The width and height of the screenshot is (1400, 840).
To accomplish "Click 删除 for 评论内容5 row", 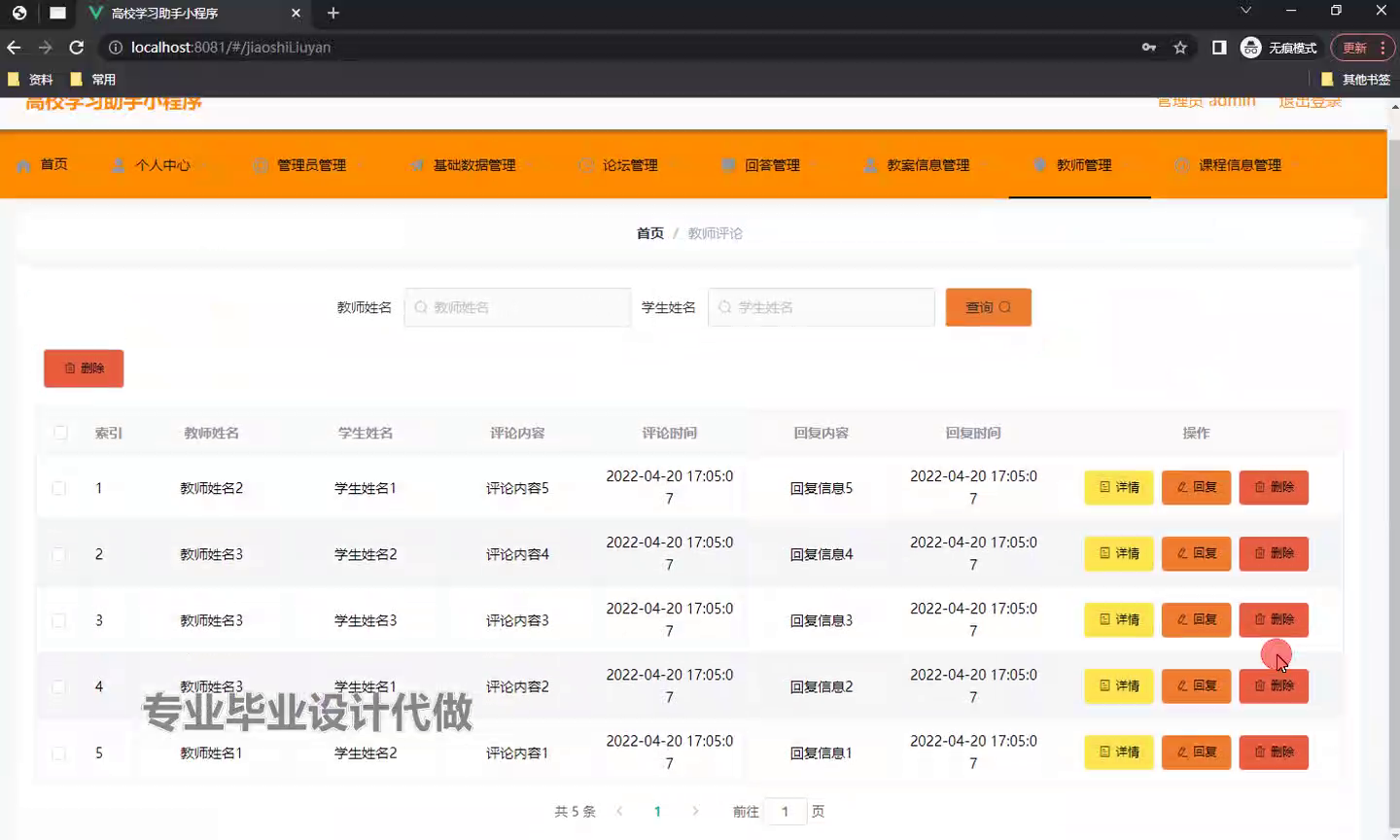I will [1274, 487].
